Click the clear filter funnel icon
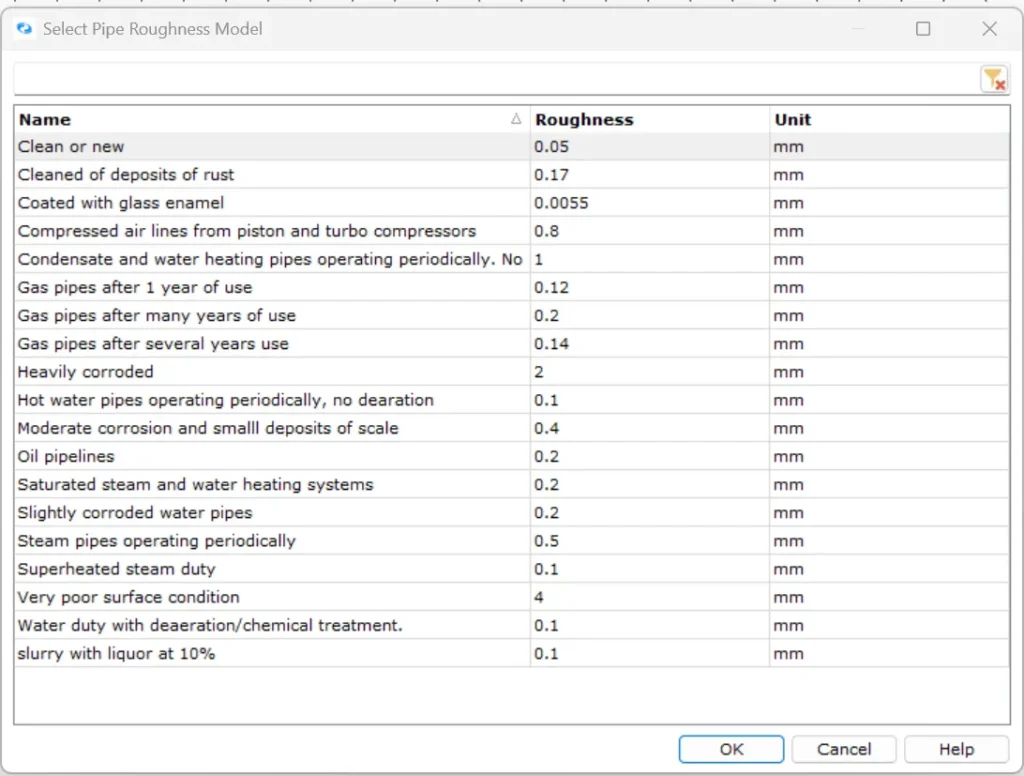This screenshot has width=1024, height=776. click(x=993, y=80)
